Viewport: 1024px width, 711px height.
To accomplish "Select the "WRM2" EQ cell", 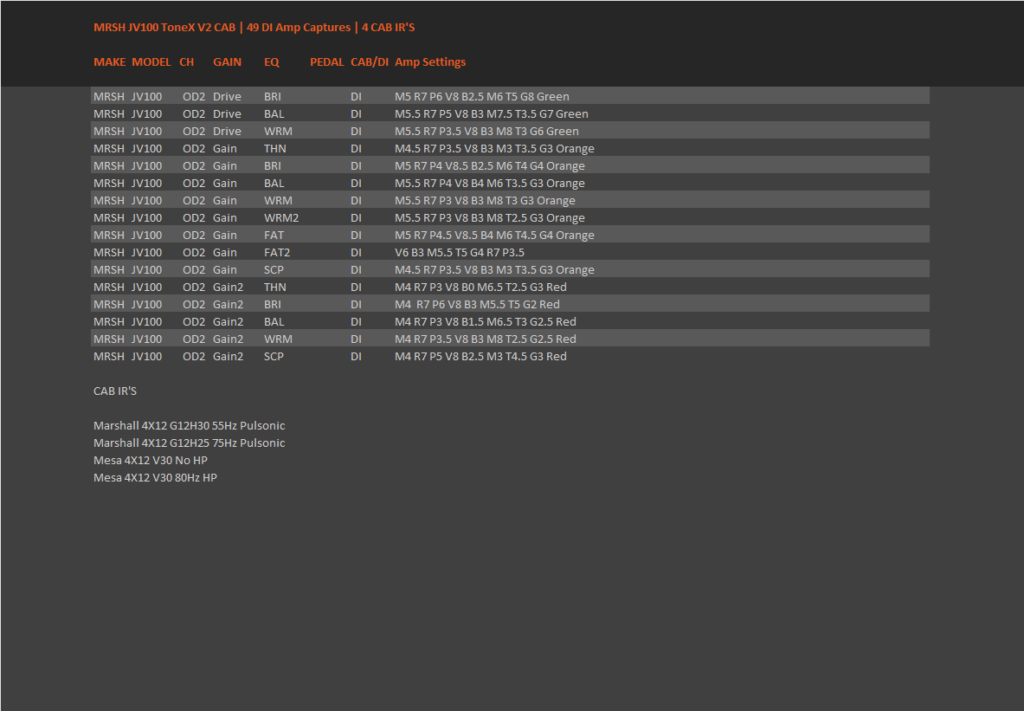I will (x=281, y=217).
